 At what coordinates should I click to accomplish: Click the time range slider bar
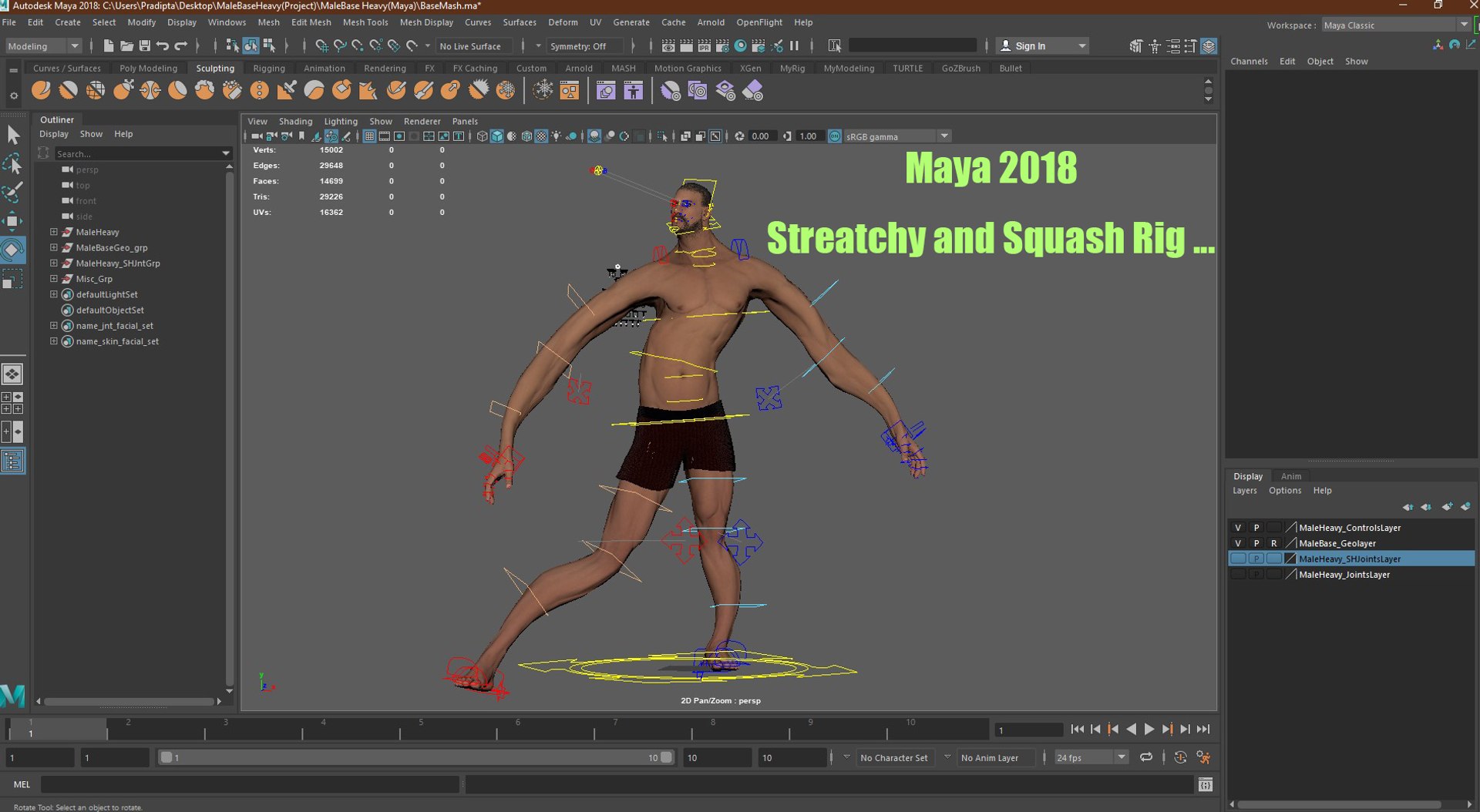click(x=415, y=757)
